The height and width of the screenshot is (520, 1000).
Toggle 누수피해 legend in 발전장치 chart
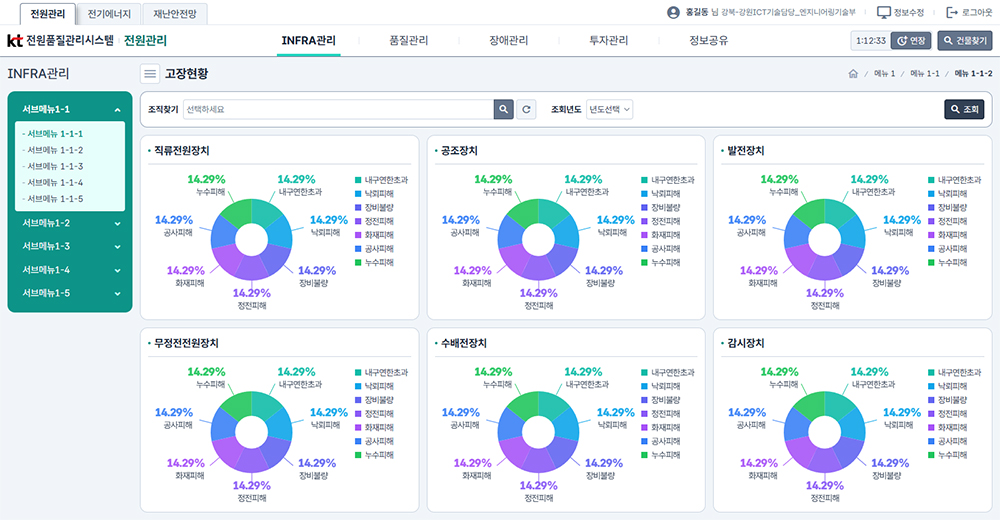[932, 262]
